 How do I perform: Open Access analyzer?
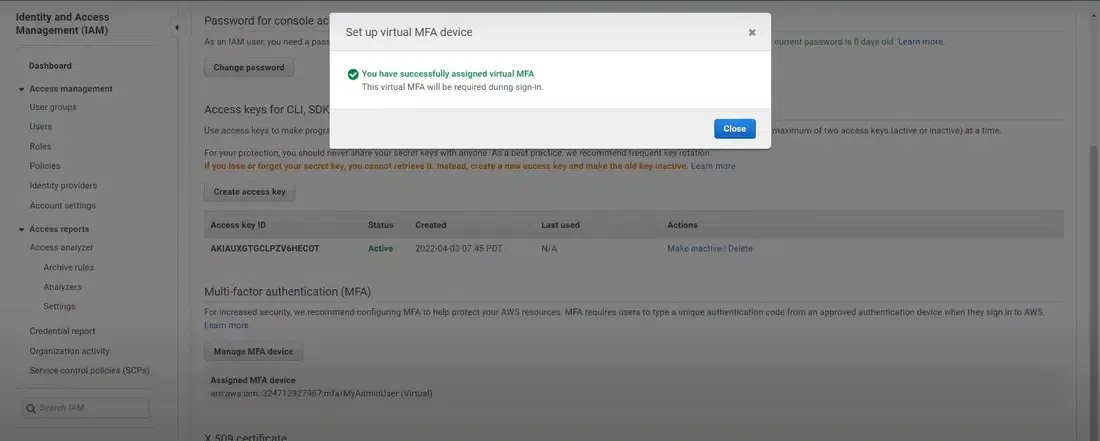[61, 247]
